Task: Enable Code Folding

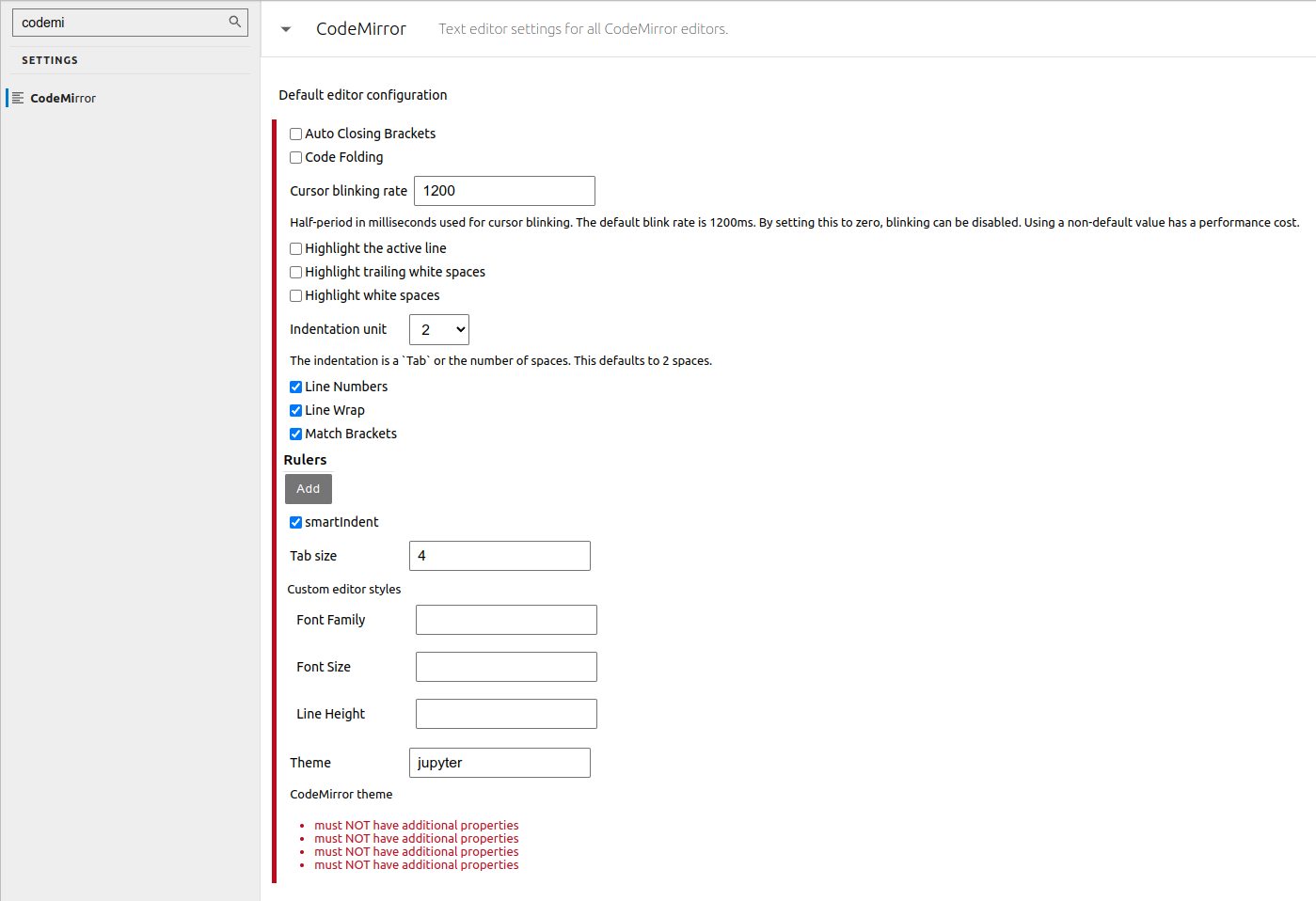Action: coord(295,157)
